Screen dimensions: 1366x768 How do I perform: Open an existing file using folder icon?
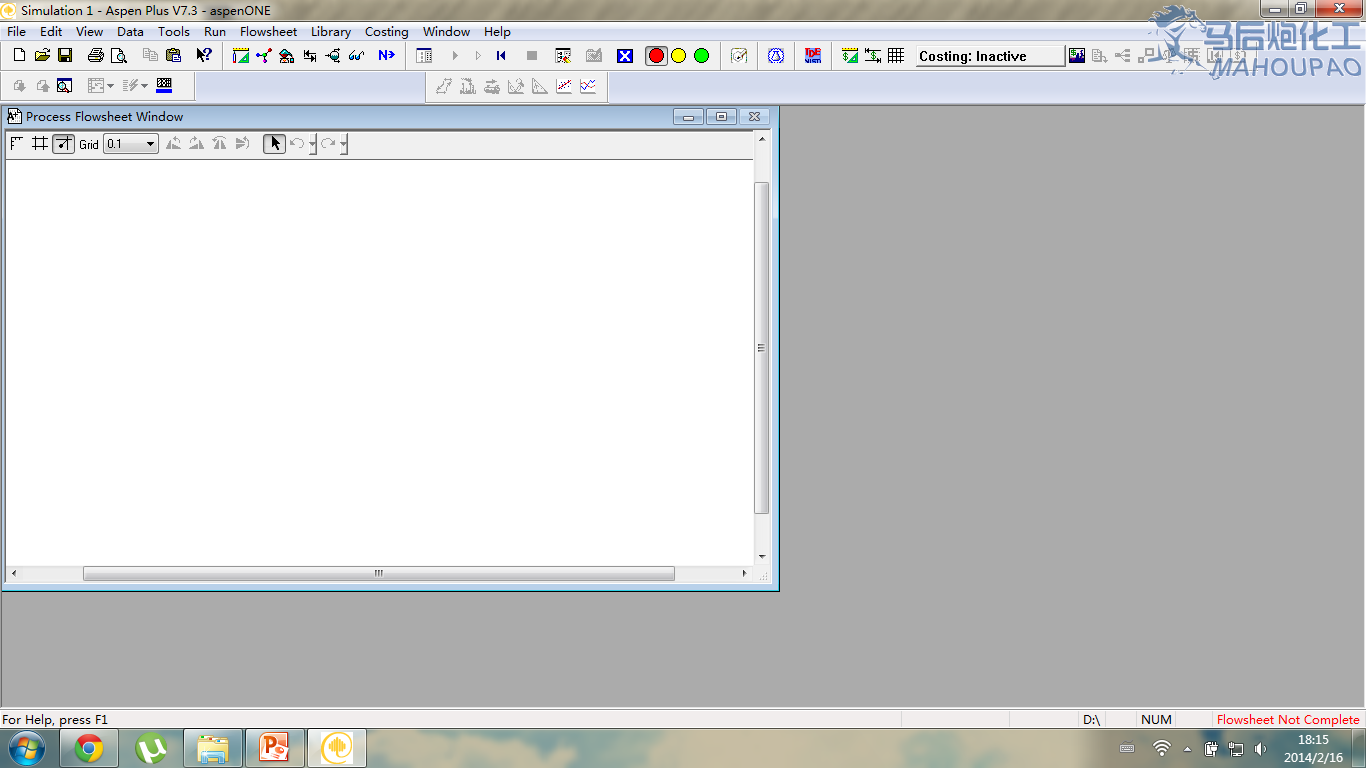[42, 56]
